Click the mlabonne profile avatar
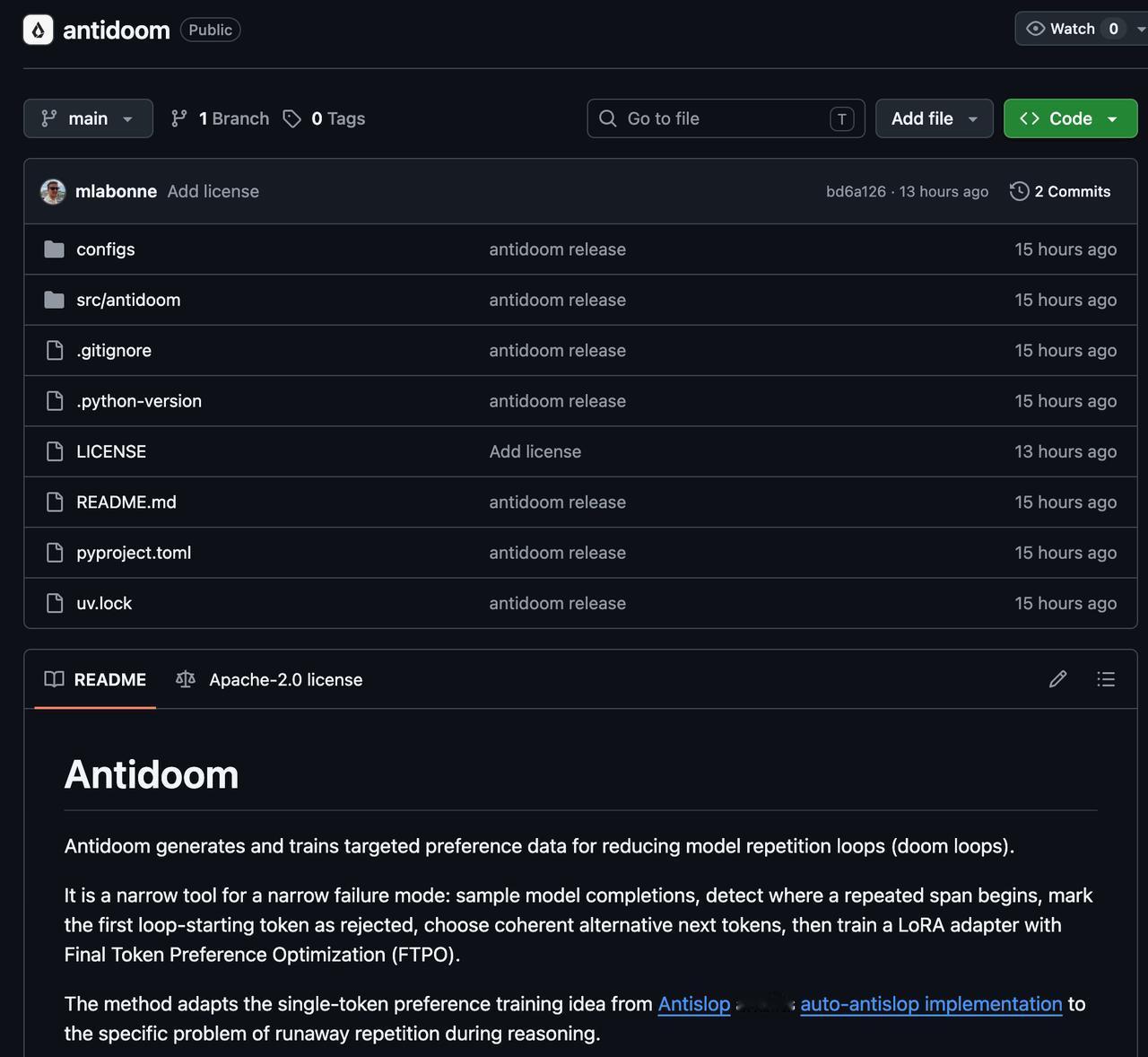This screenshot has width=1148, height=1057. (x=53, y=191)
